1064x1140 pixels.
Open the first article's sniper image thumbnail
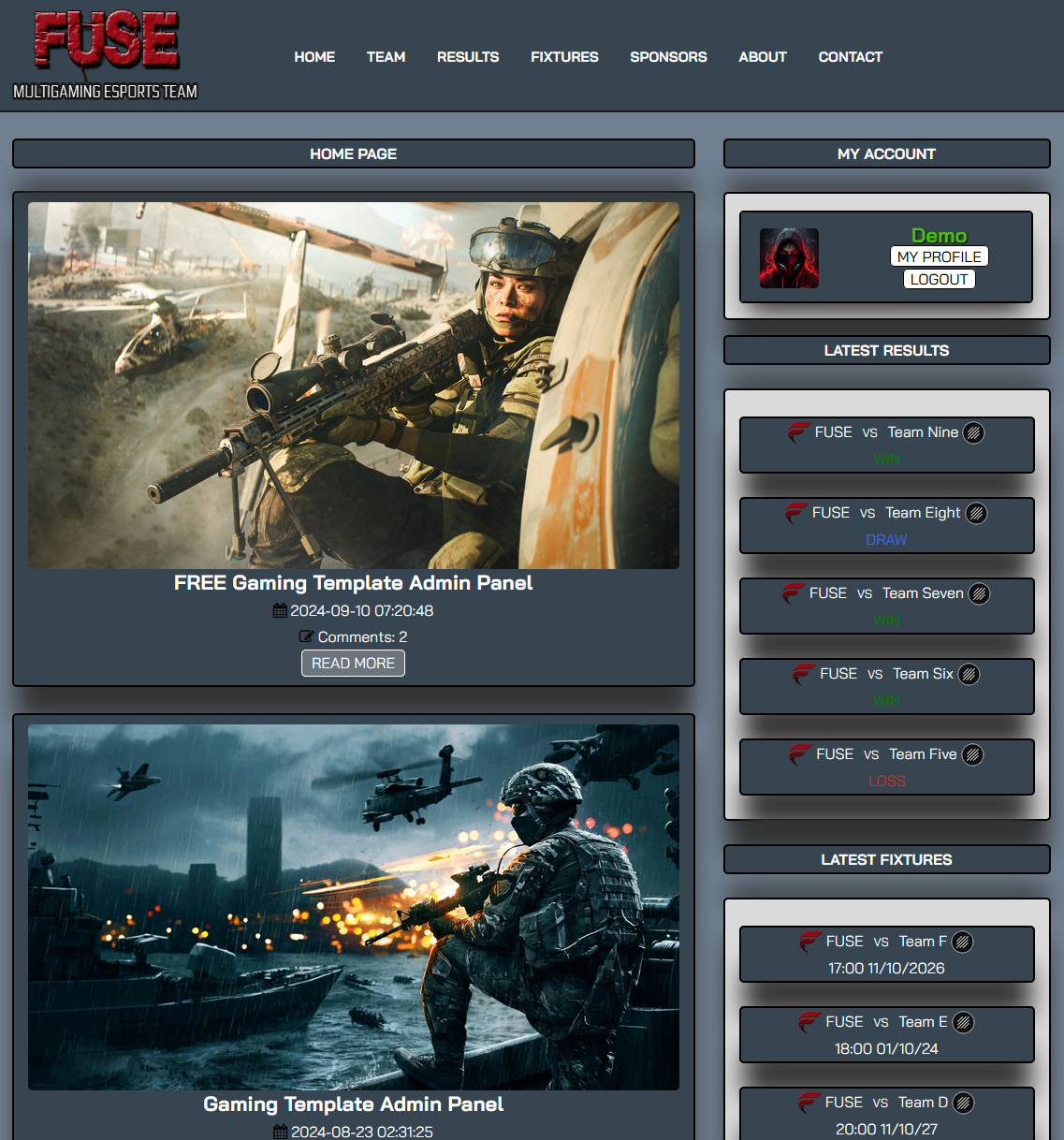tap(353, 385)
